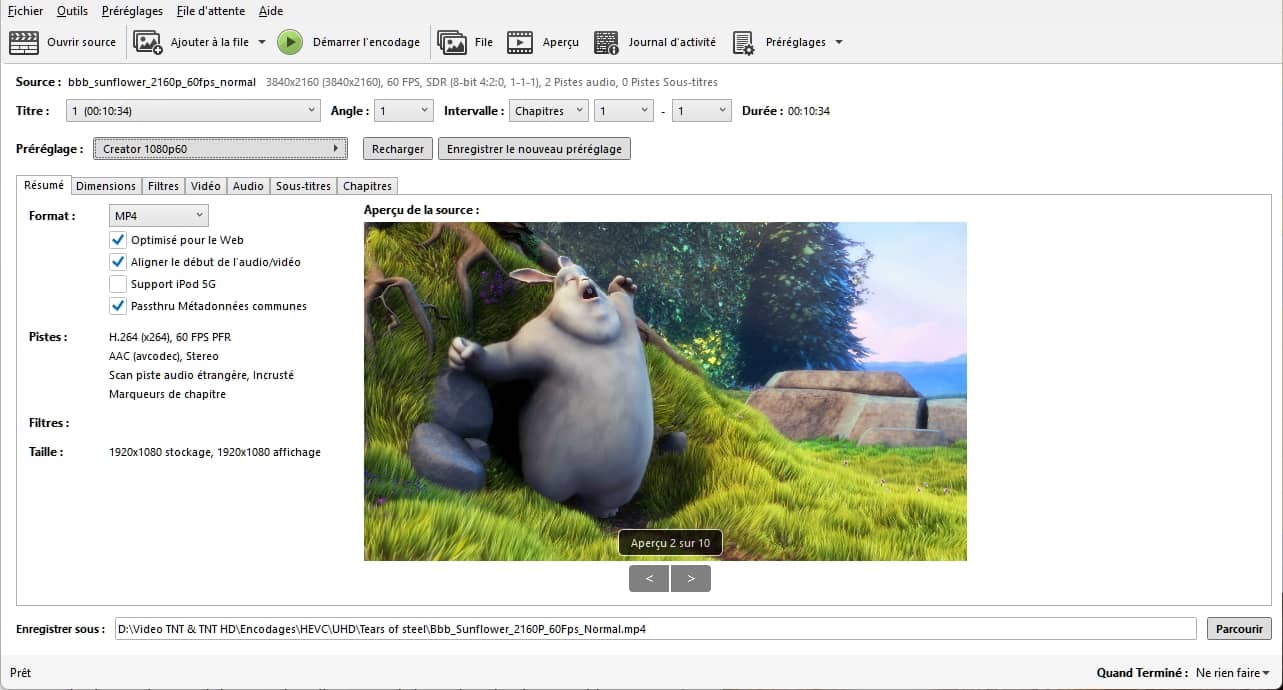1283x690 pixels.
Task: Uncheck Passthru Métadonnées communes
Action: (x=118, y=306)
